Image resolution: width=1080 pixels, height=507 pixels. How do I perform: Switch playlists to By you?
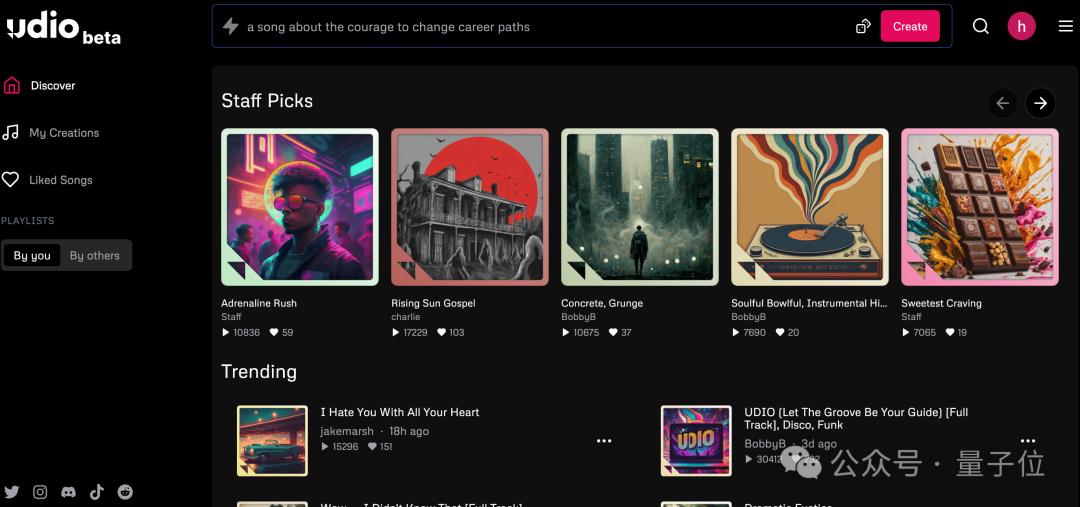(32, 256)
